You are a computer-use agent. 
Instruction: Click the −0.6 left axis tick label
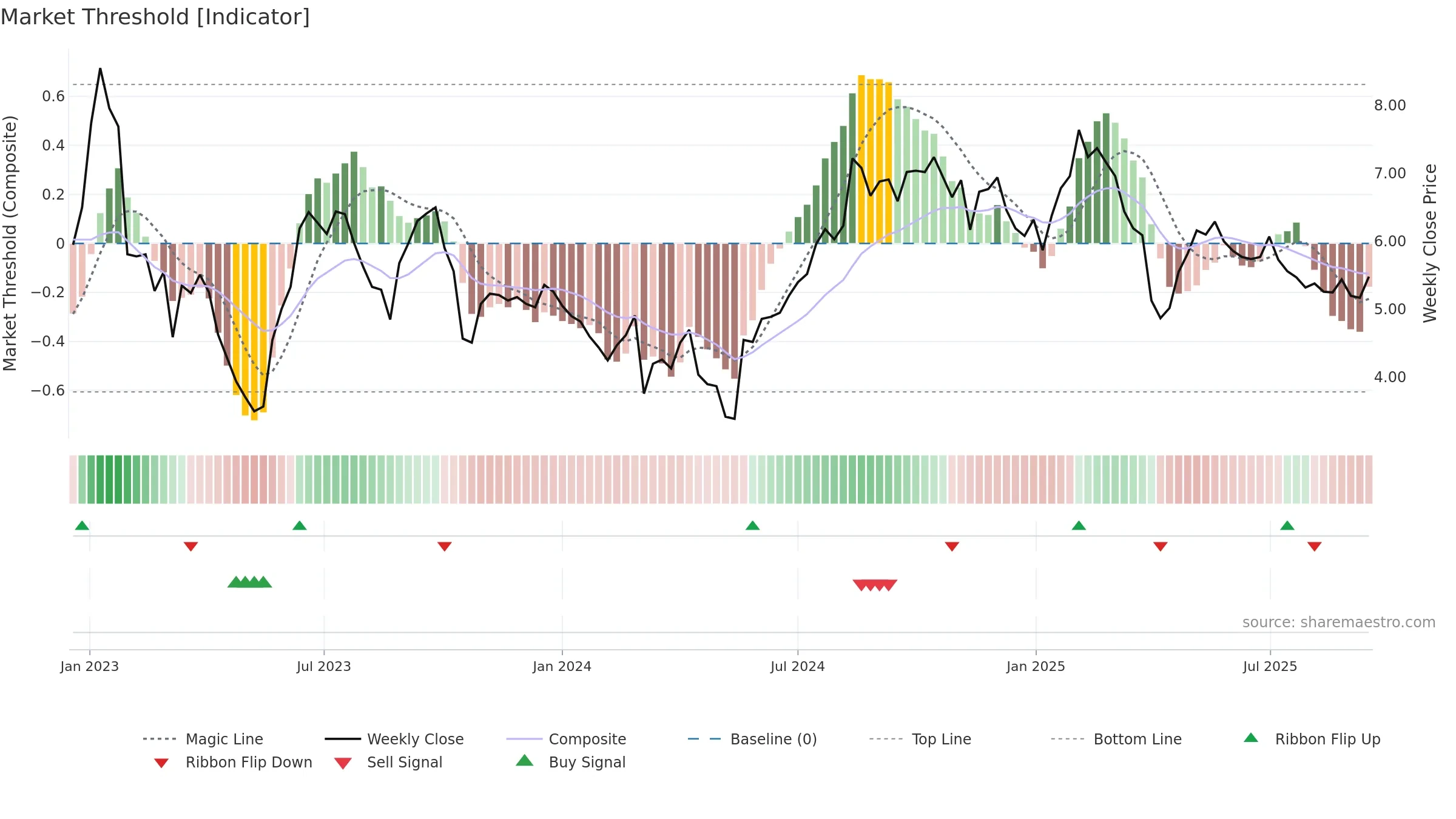48,391
